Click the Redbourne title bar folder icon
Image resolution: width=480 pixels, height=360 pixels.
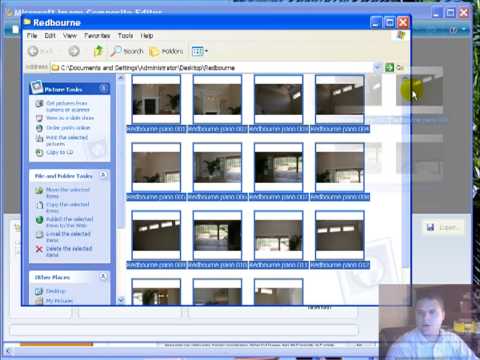(27, 22)
